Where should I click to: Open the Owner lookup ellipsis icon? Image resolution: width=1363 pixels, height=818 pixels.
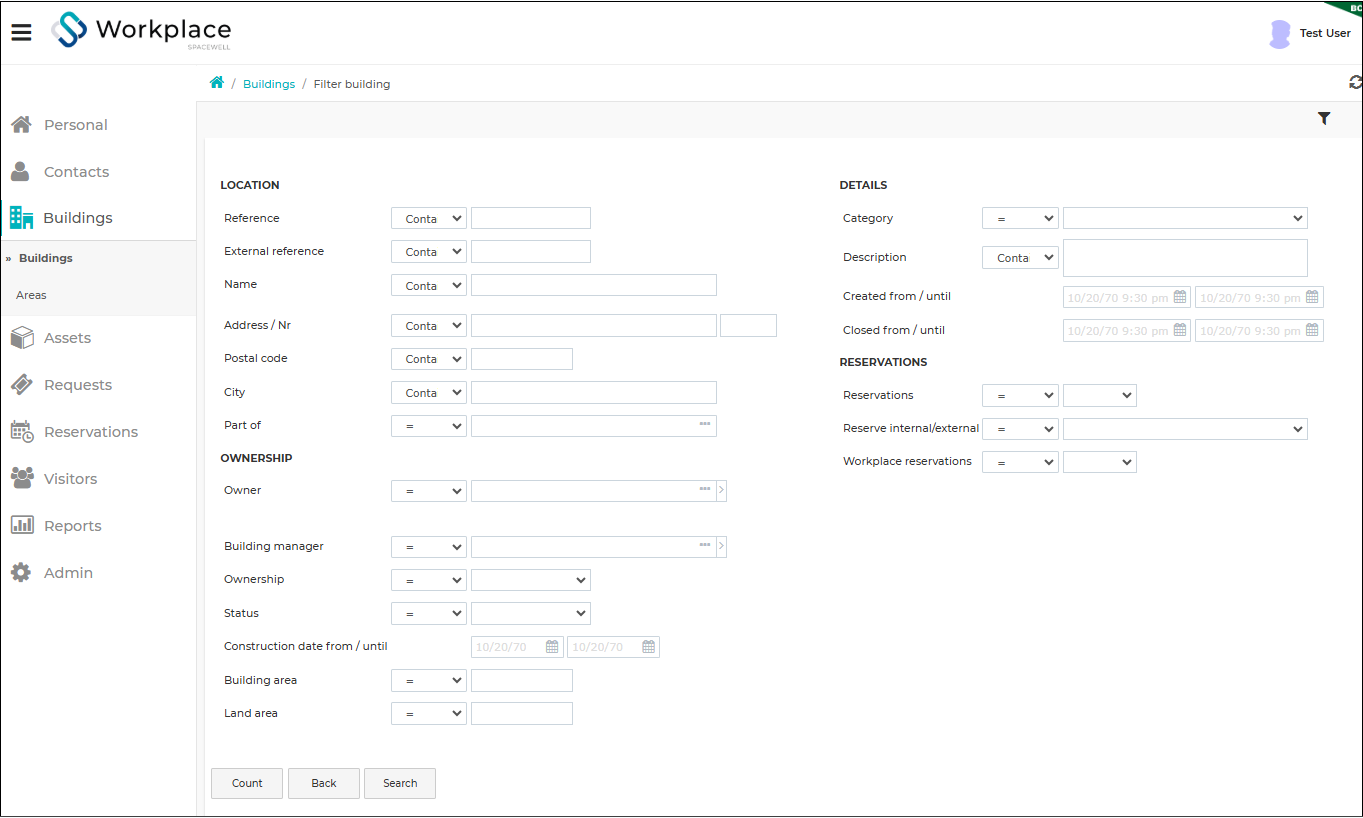pyautogui.click(x=705, y=490)
